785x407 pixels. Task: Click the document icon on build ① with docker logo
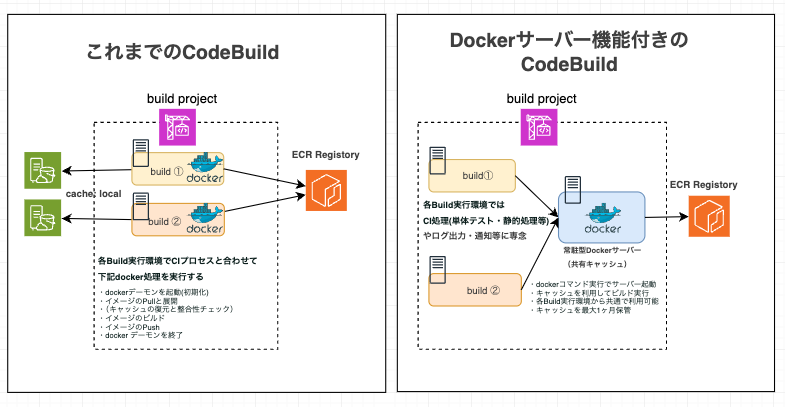(141, 153)
